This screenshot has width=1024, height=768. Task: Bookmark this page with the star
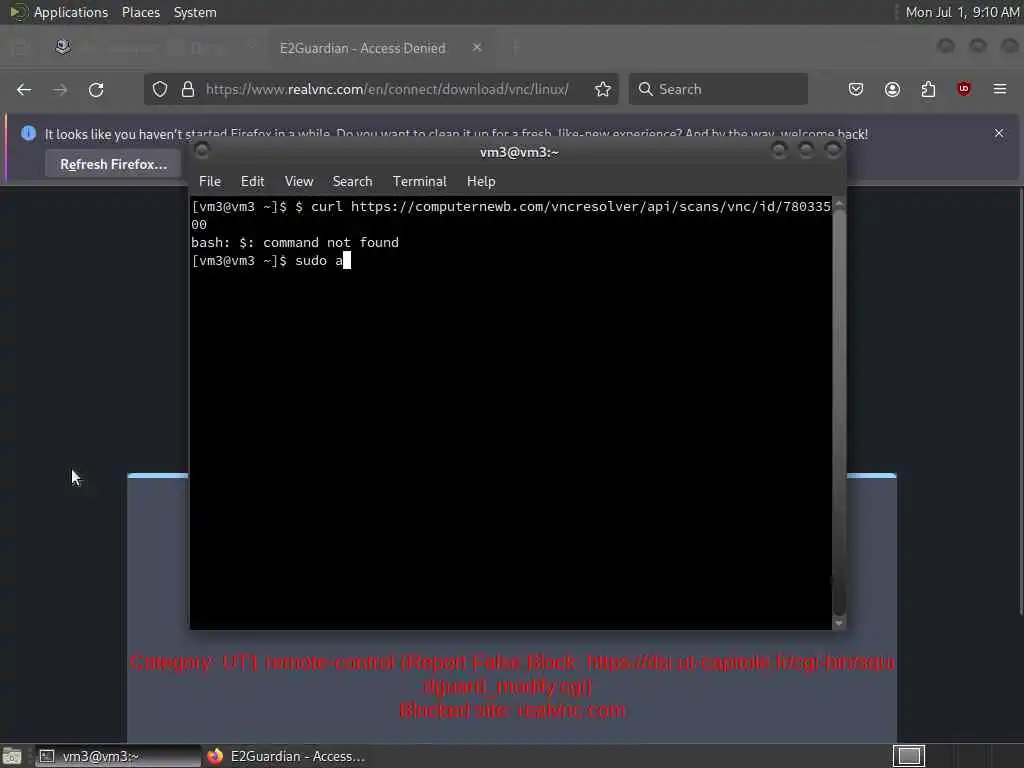click(603, 89)
